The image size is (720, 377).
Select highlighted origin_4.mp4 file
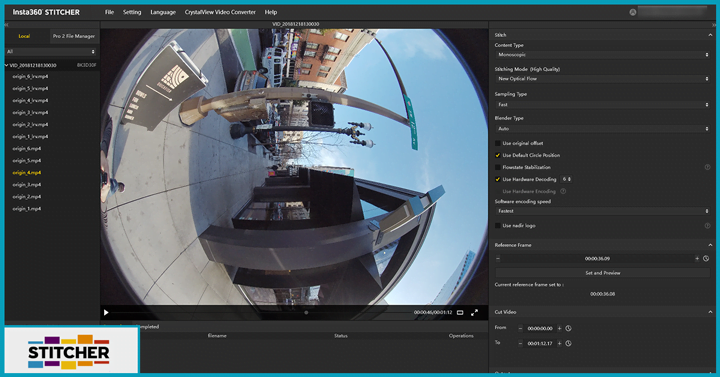click(27, 173)
